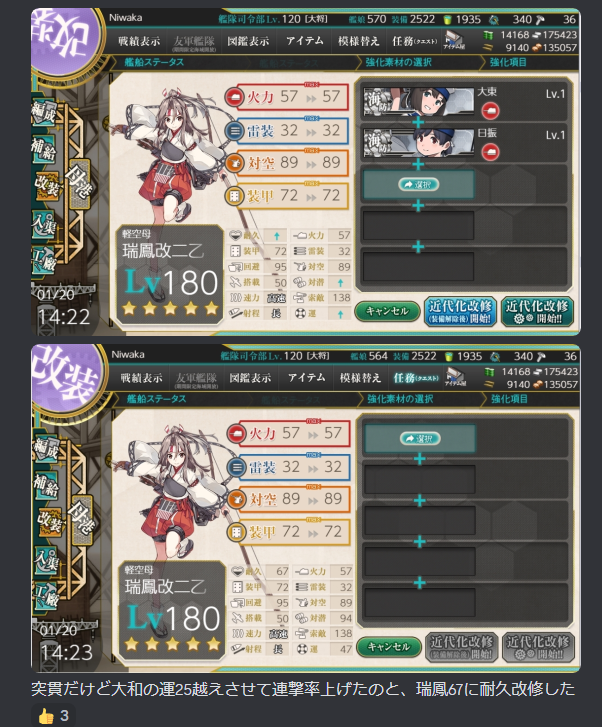The image size is (602, 727).
Task: Open 工廠 factory icon in bottom screenshot sidebar
Action: 46,595
